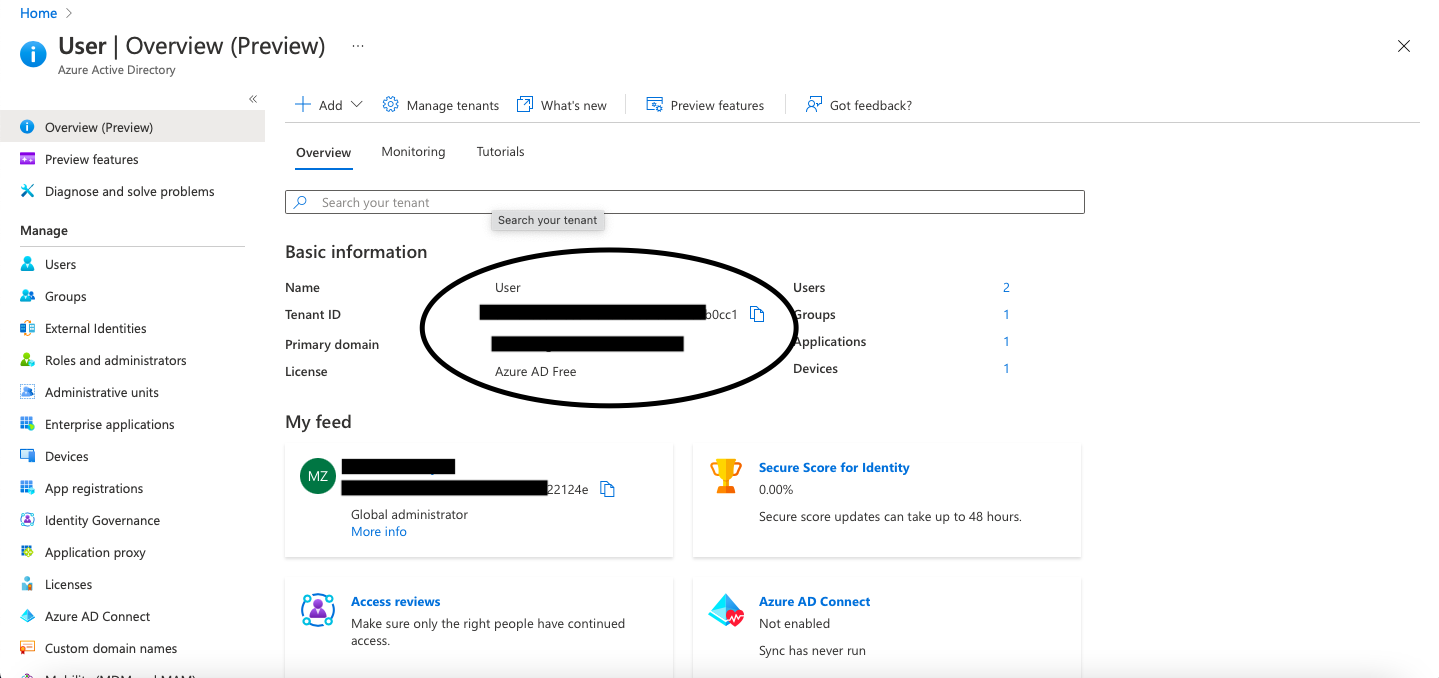Copy the Tenant ID to clipboard

click(757, 315)
